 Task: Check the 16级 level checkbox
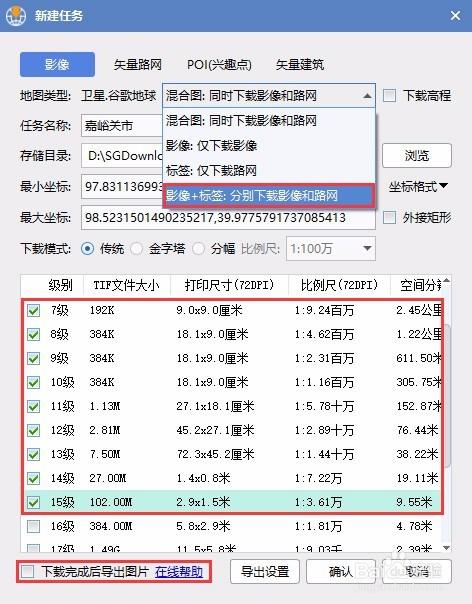(x=34, y=526)
